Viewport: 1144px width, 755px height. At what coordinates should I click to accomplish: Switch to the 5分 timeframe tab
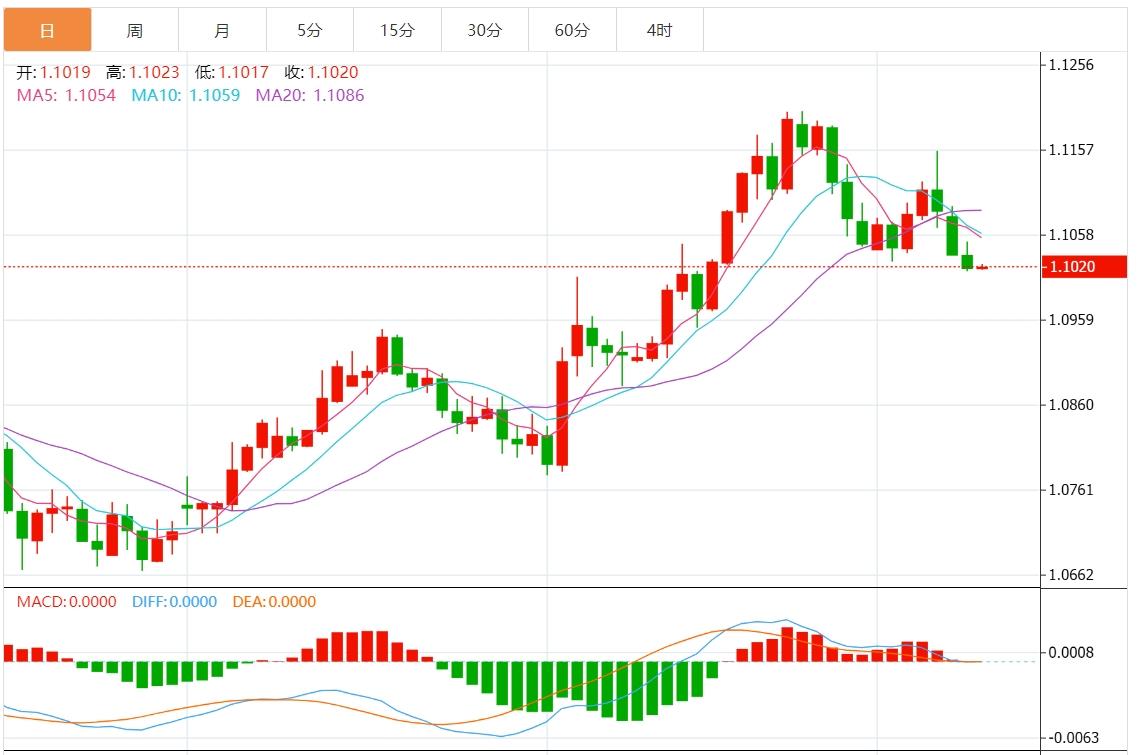(x=310, y=30)
